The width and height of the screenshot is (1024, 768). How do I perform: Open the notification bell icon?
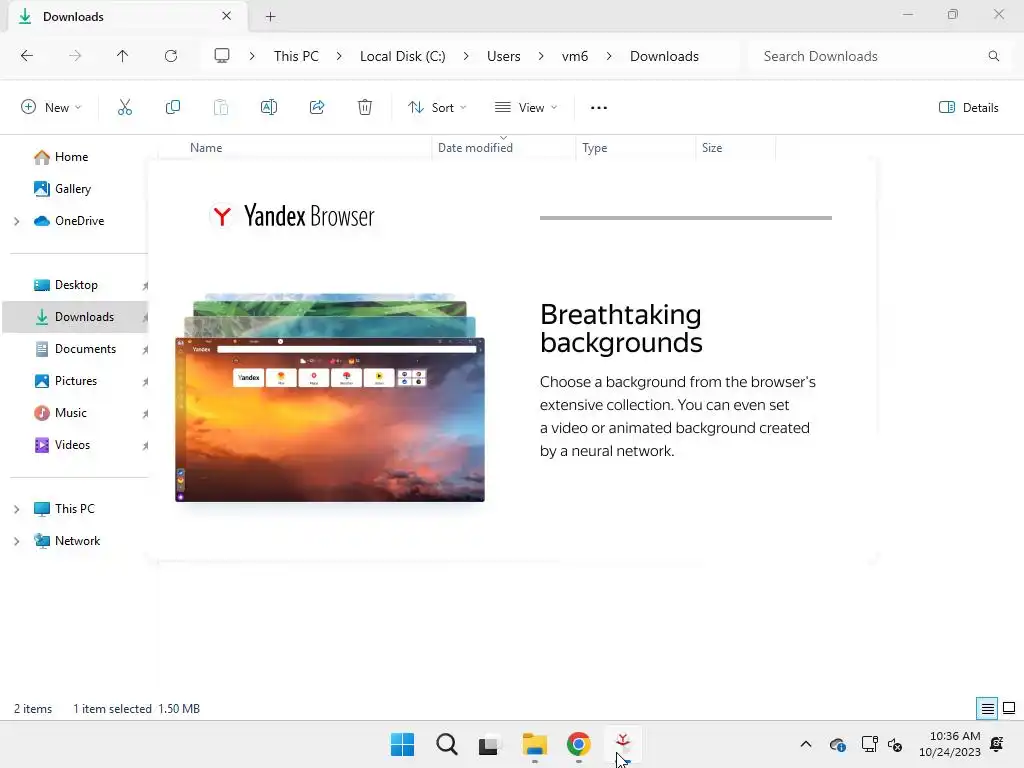click(x=997, y=744)
